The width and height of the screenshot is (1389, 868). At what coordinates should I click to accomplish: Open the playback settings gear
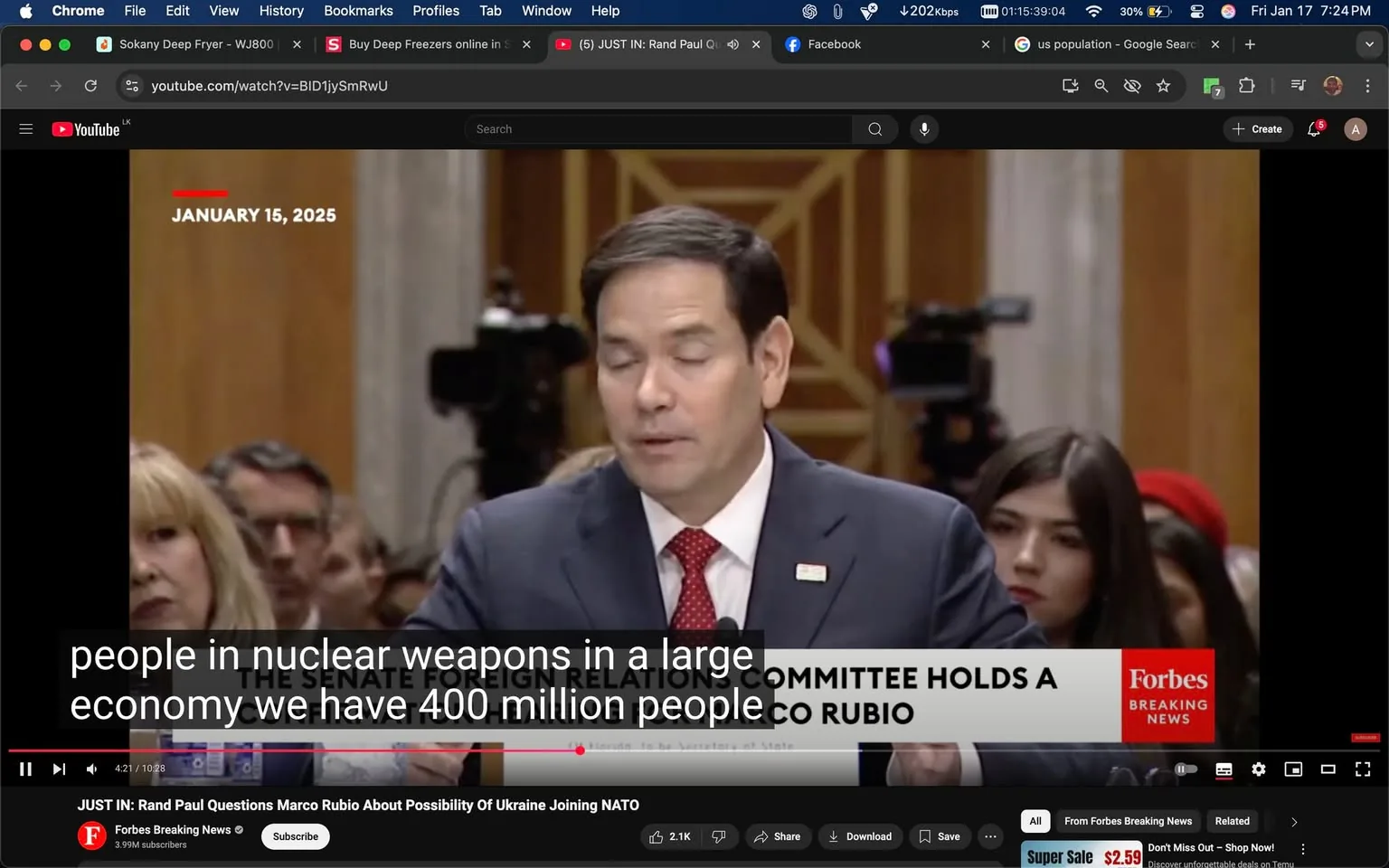click(1258, 769)
